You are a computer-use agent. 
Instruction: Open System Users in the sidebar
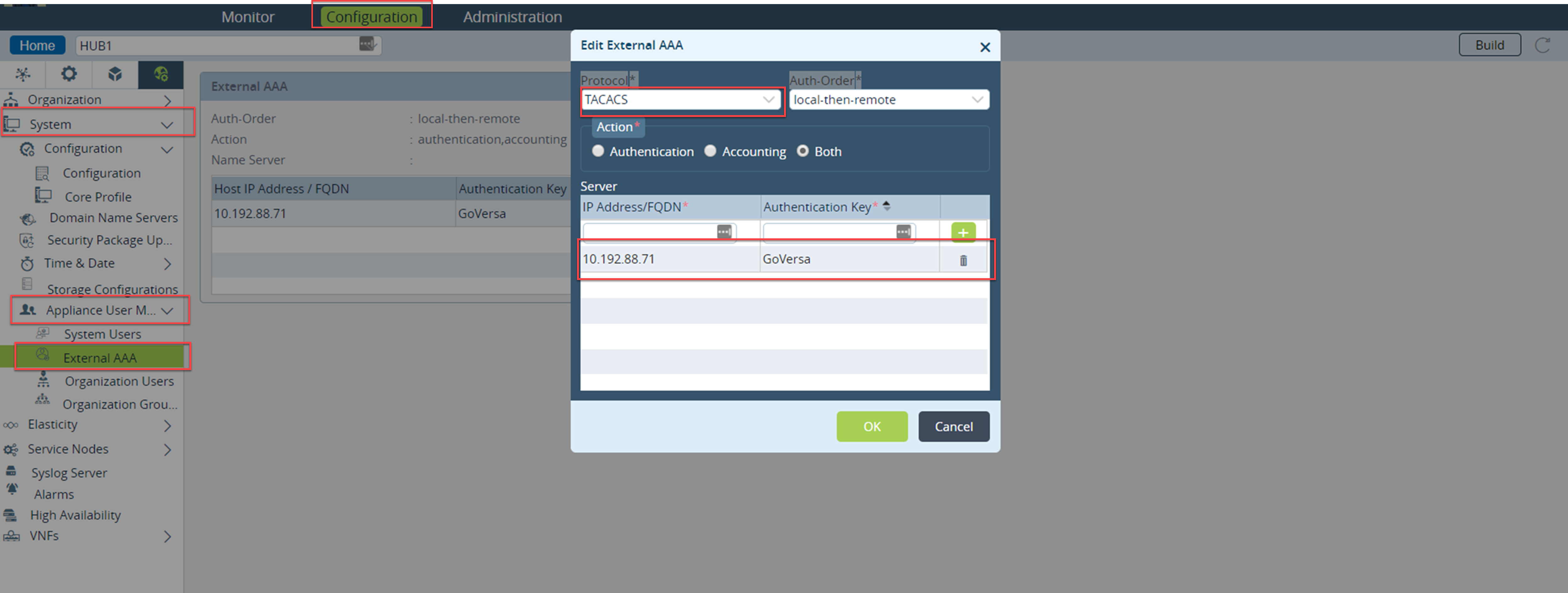tap(102, 334)
